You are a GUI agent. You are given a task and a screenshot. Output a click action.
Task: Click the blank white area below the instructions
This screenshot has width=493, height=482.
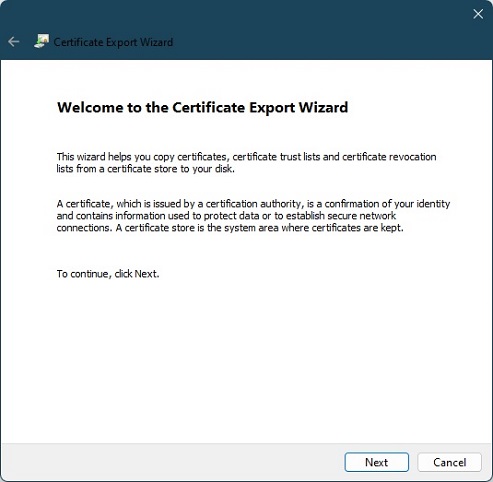247,360
